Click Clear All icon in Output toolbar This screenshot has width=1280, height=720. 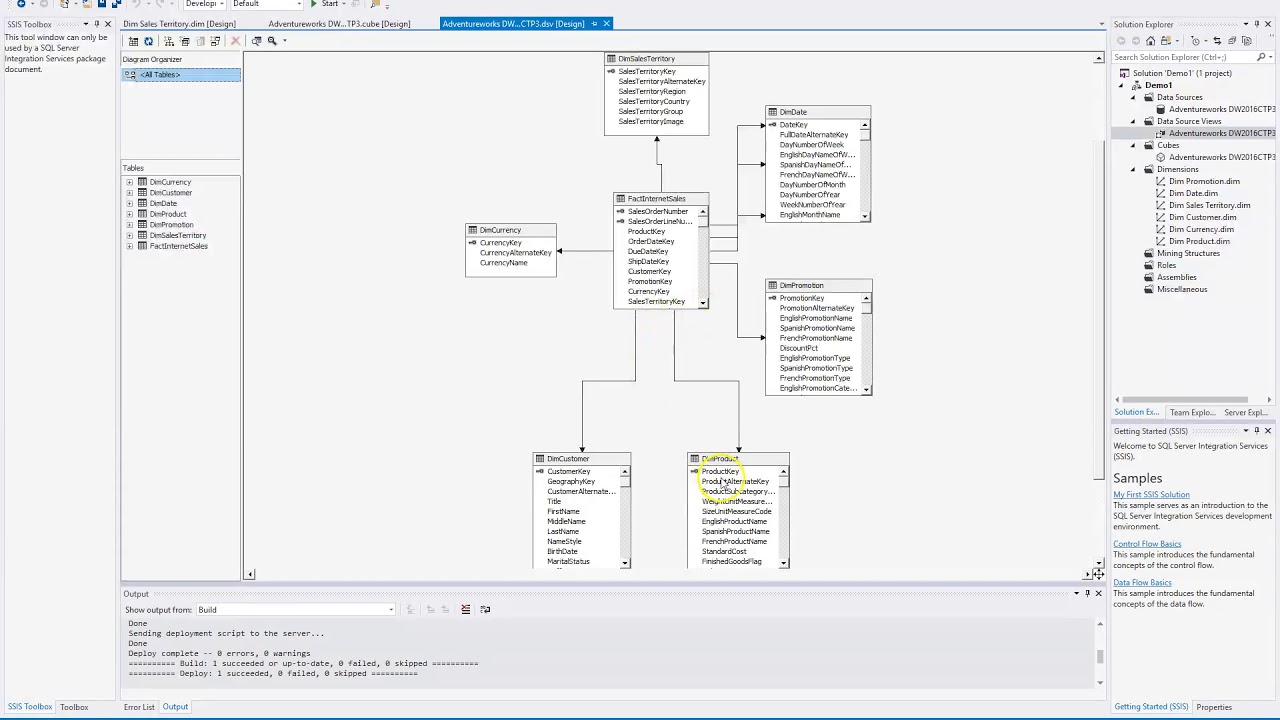tap(465, 609)
